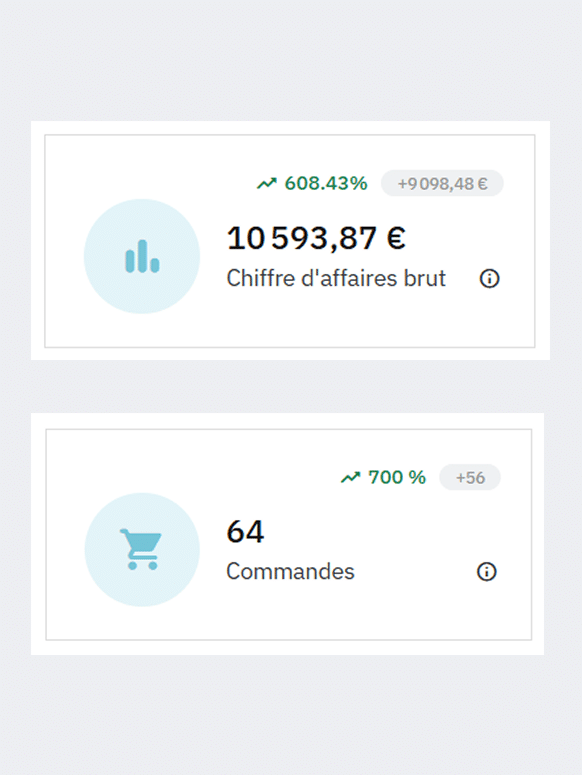Click the Chiffre d'affaires brut label
582x775 pixels.
tap(336, 278)
